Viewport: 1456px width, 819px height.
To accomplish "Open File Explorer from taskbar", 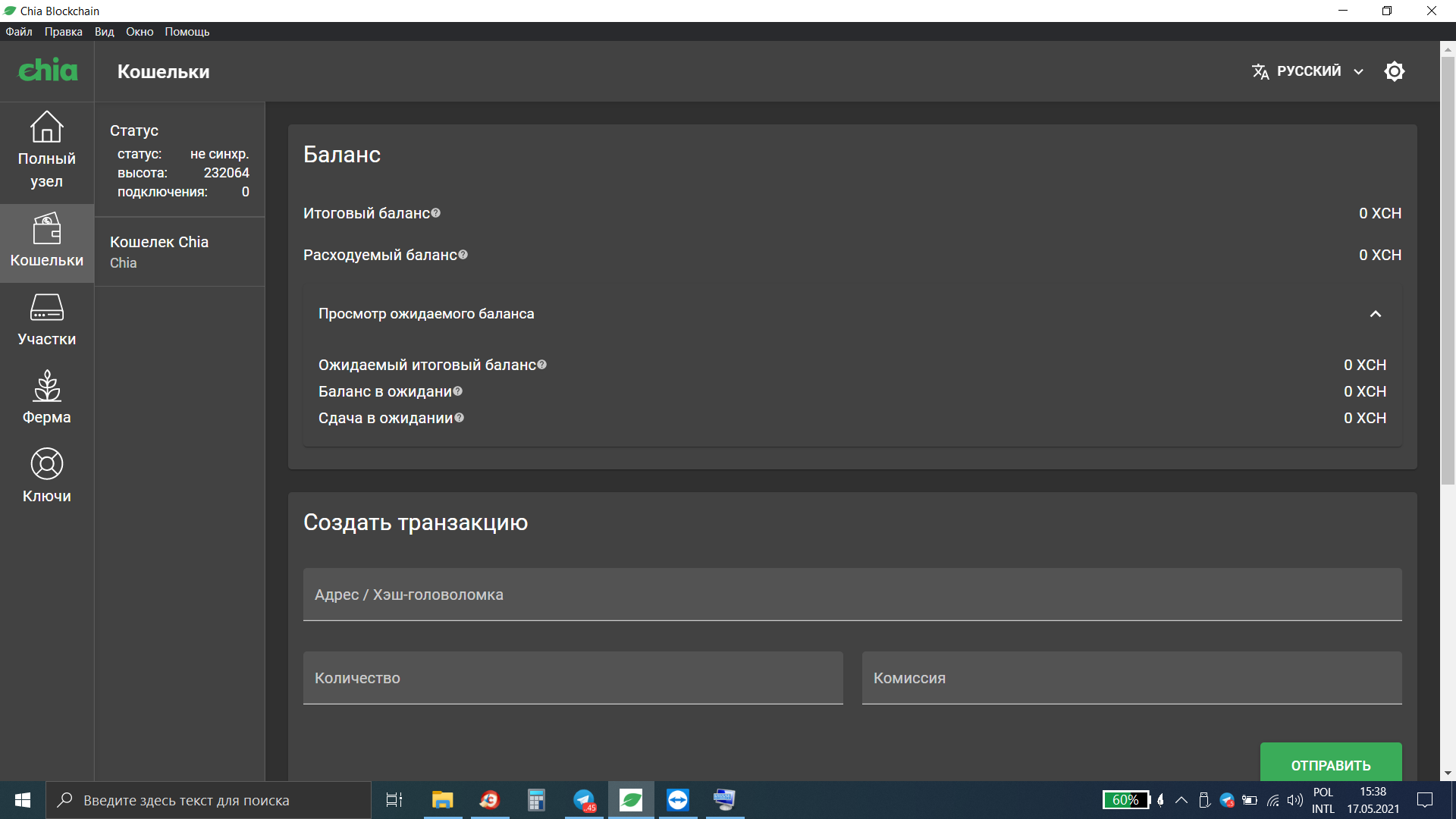I will pos(442,800).
